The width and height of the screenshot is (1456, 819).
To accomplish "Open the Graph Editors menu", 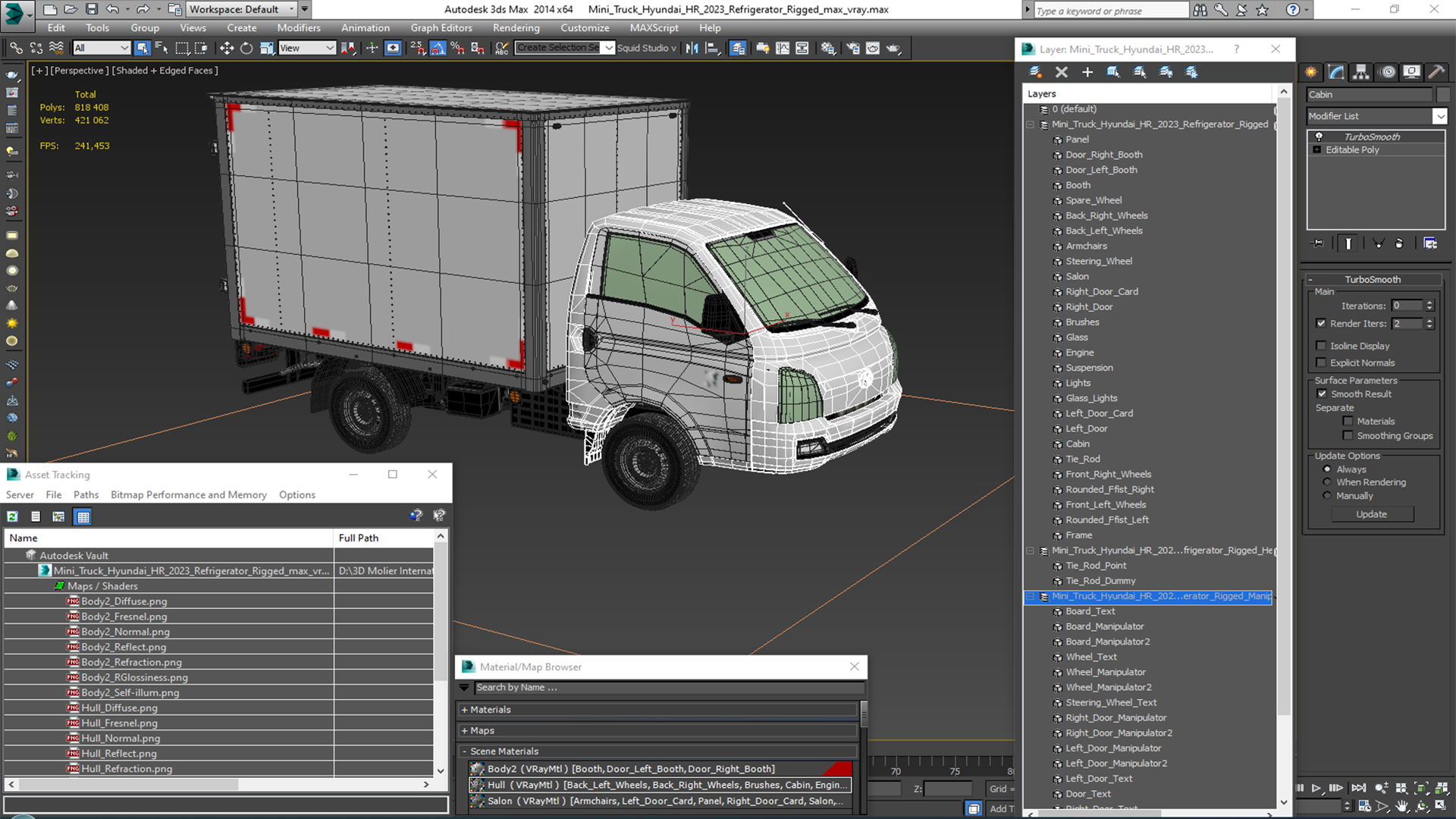I will click(441, 28).
